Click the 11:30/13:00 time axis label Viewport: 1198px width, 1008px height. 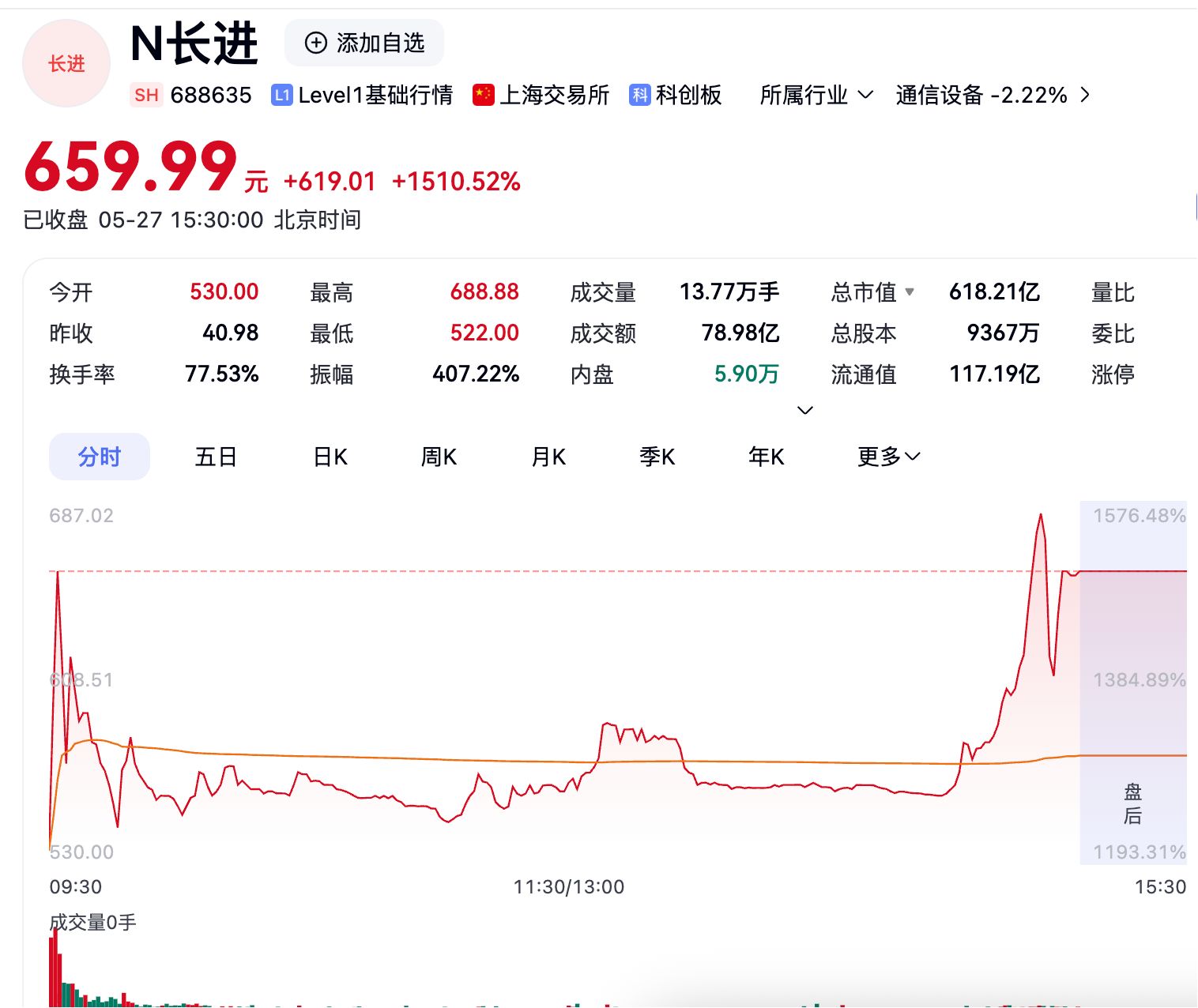(x=569, y=887)
